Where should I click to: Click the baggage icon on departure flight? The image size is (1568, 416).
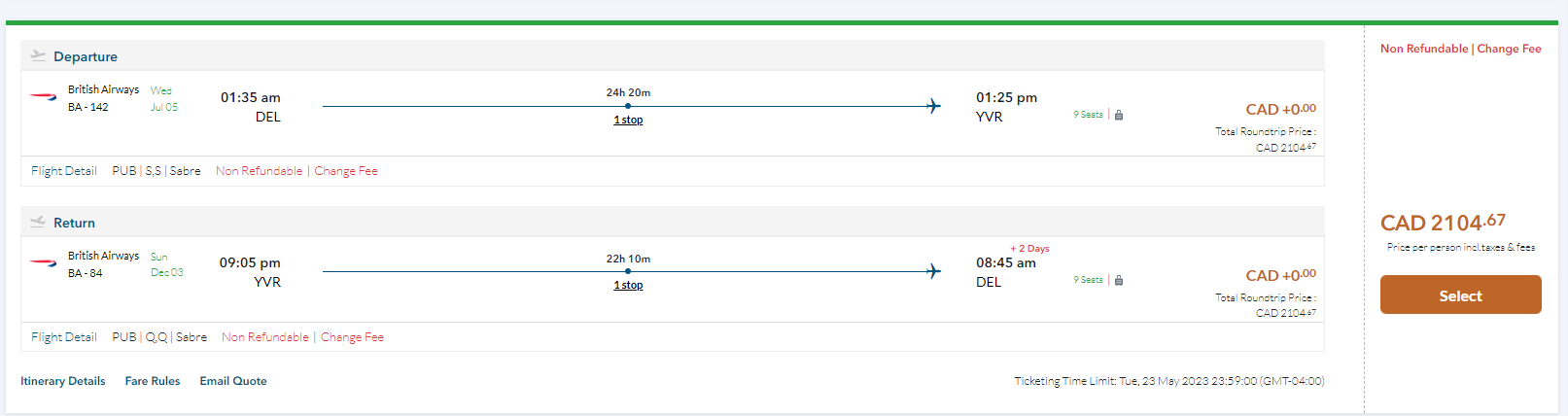coord(1119,115)
